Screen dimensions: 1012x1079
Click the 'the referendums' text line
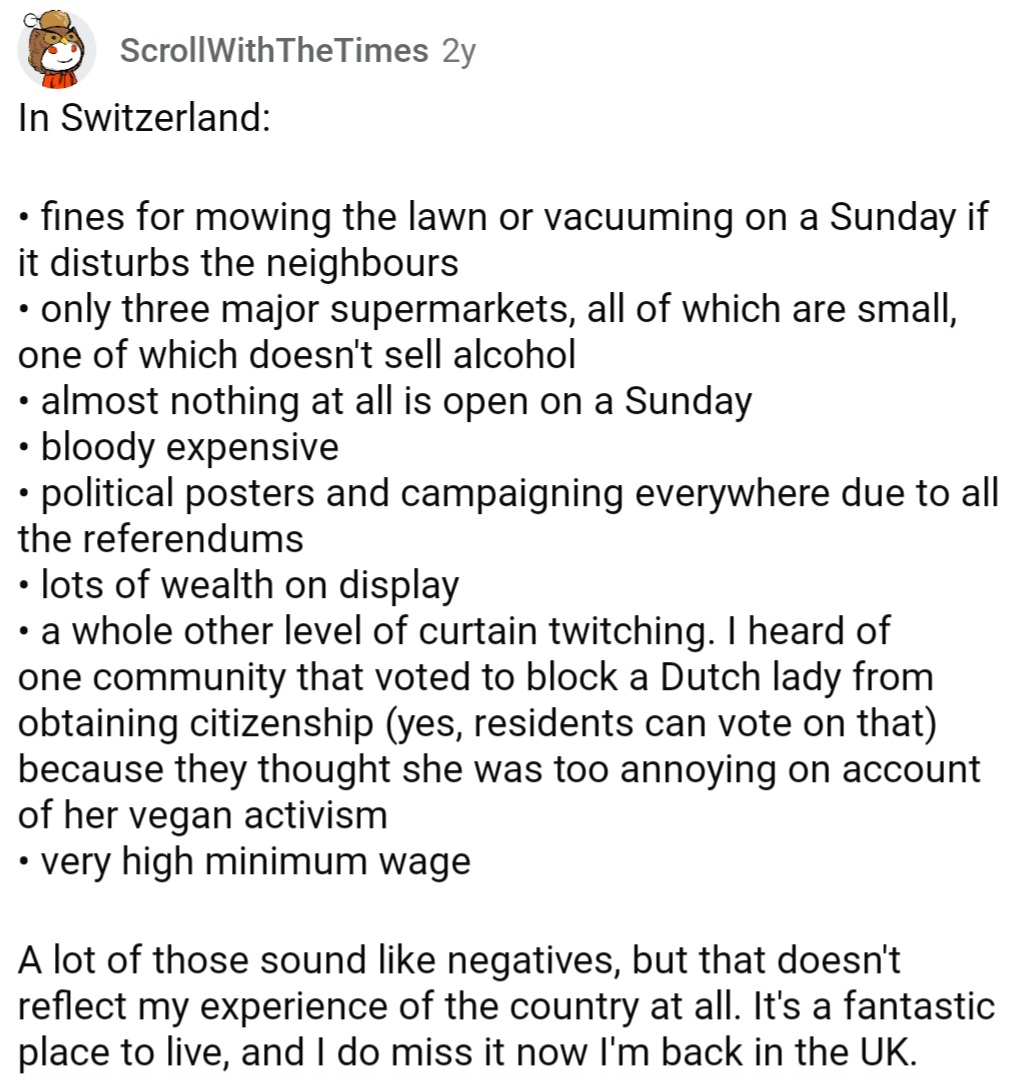click(x=160, y=540)
